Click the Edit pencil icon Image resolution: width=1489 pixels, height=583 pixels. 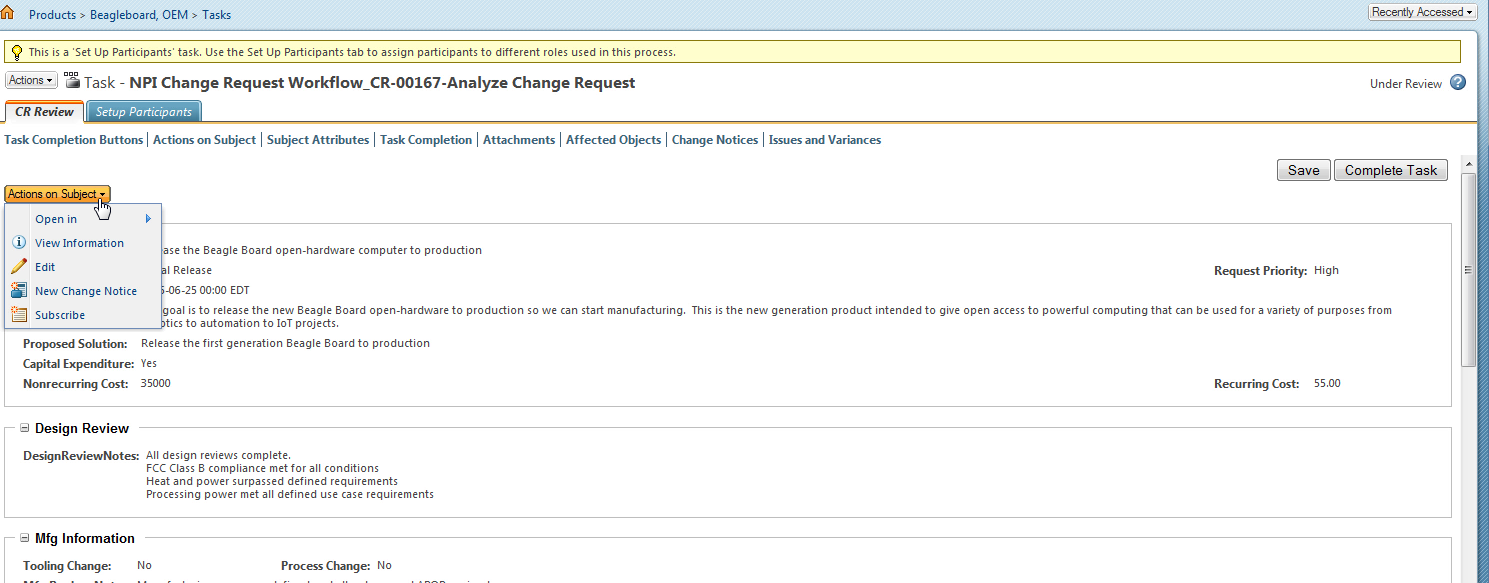tap(18, 267)
